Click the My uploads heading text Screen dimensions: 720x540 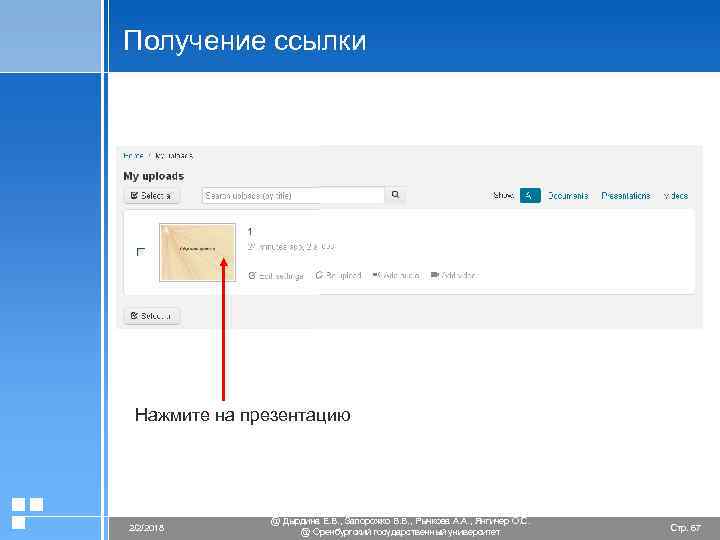(154, 176)
